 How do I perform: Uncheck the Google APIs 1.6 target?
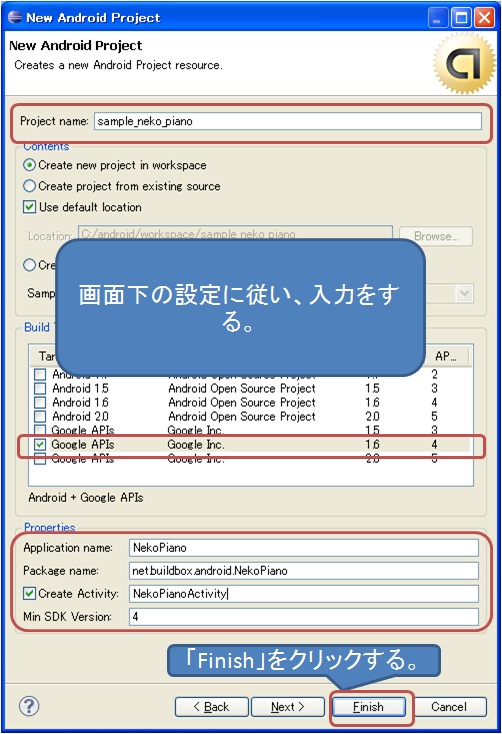(40, 445)
